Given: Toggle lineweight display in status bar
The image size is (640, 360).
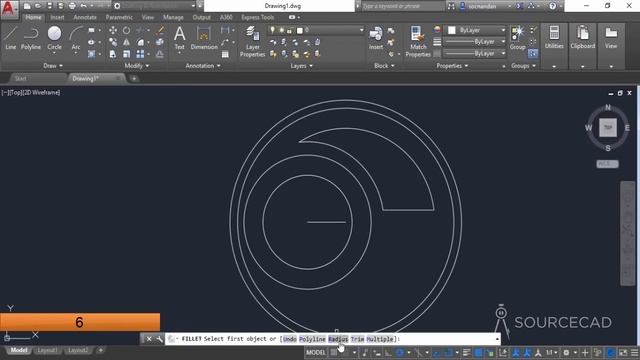Looking at the screenshot, I should [x=467, y=353].
